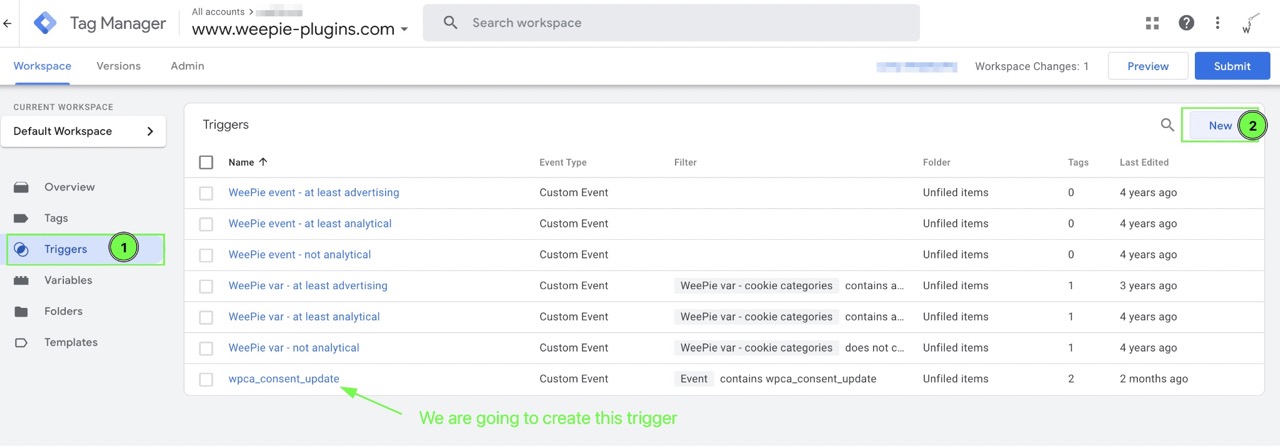This screenshot has height=446, width=1280.
Task: Click the Folder column header
Action: 936,162
